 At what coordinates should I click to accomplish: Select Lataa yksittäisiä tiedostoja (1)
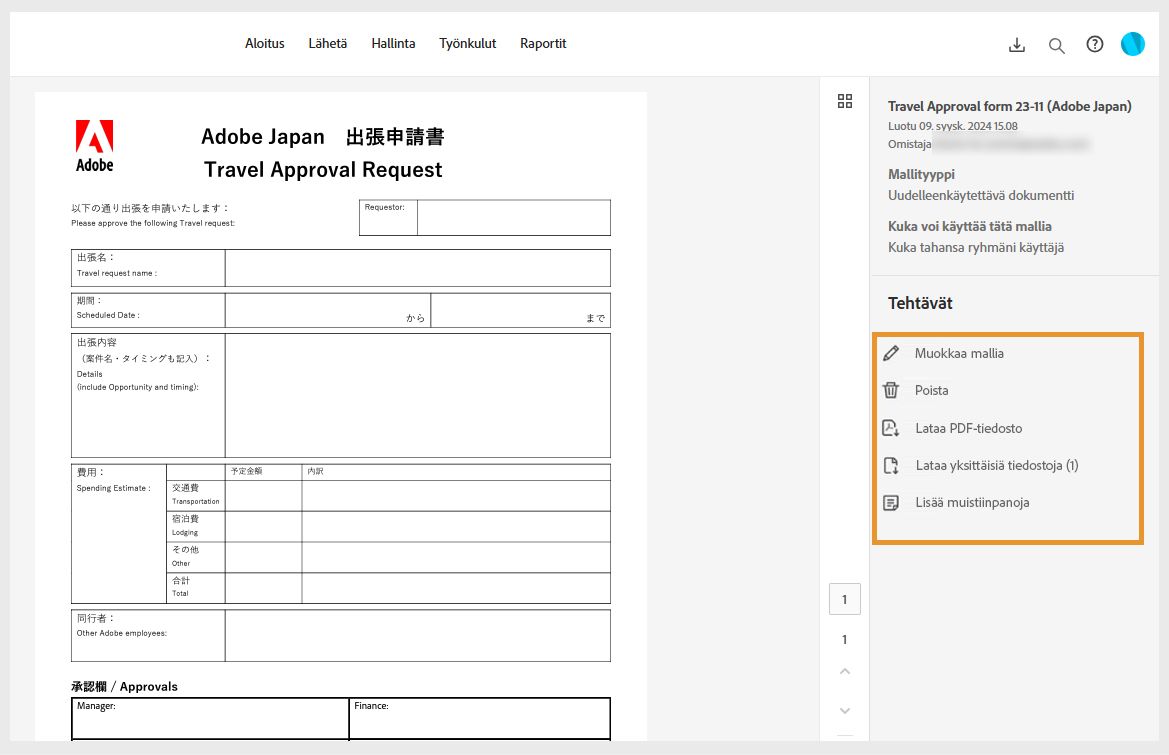(997, 465)
